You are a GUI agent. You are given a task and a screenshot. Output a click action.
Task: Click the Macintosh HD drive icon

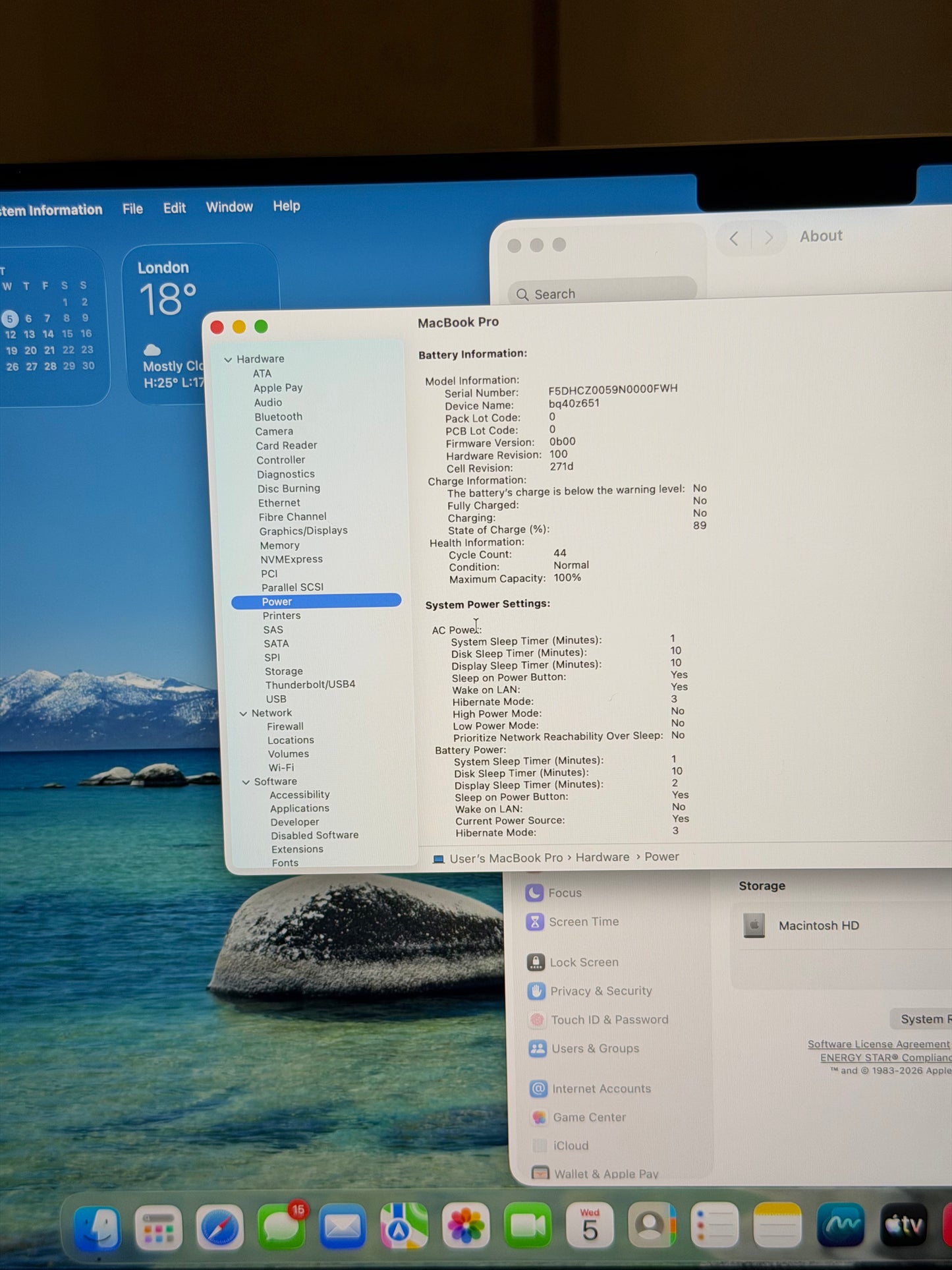point(754,925)
